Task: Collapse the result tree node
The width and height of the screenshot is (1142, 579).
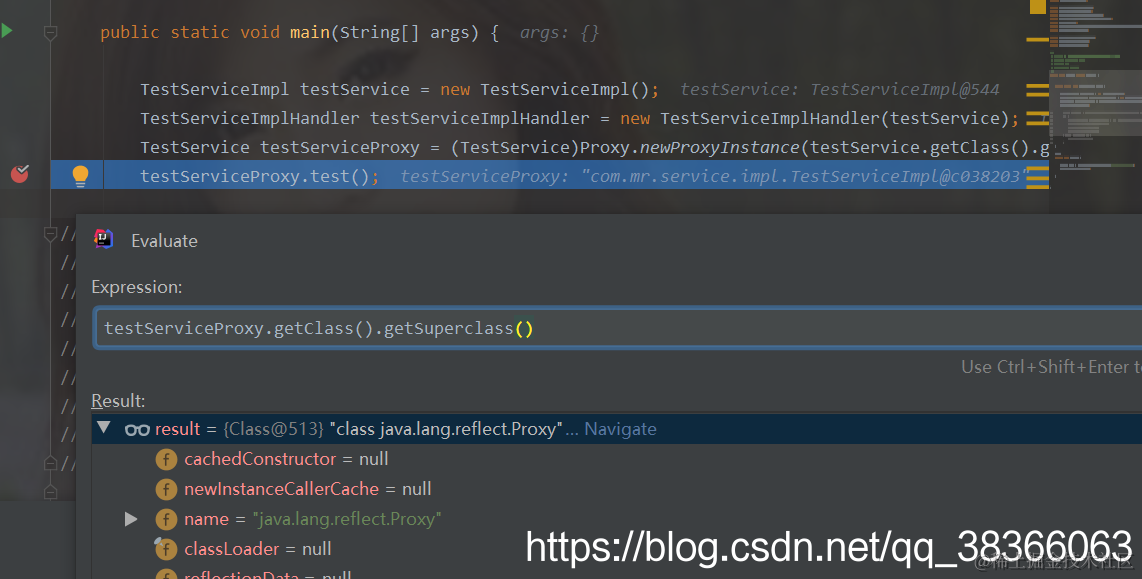Action: coord(103,428)
